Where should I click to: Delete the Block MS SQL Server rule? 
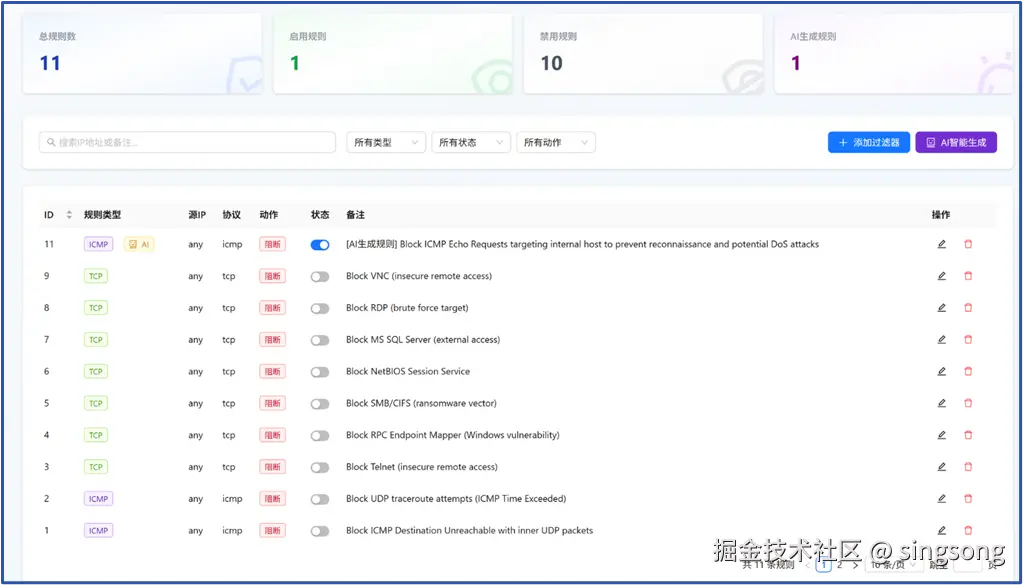coord(968,339)
